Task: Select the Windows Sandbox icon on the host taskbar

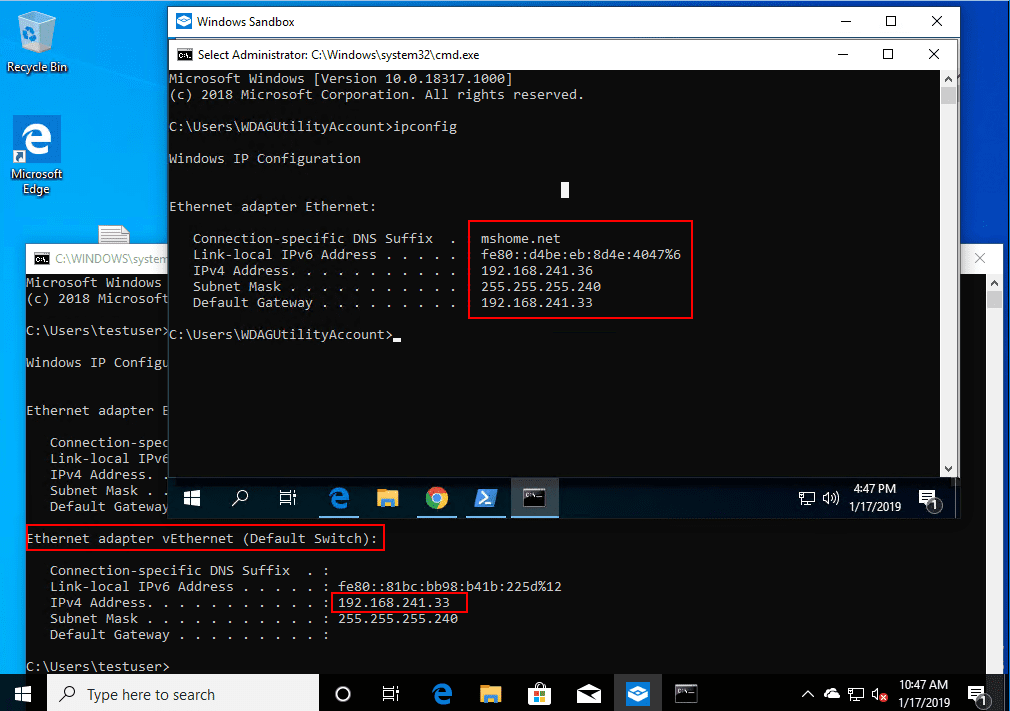Action: coord(637,692)
